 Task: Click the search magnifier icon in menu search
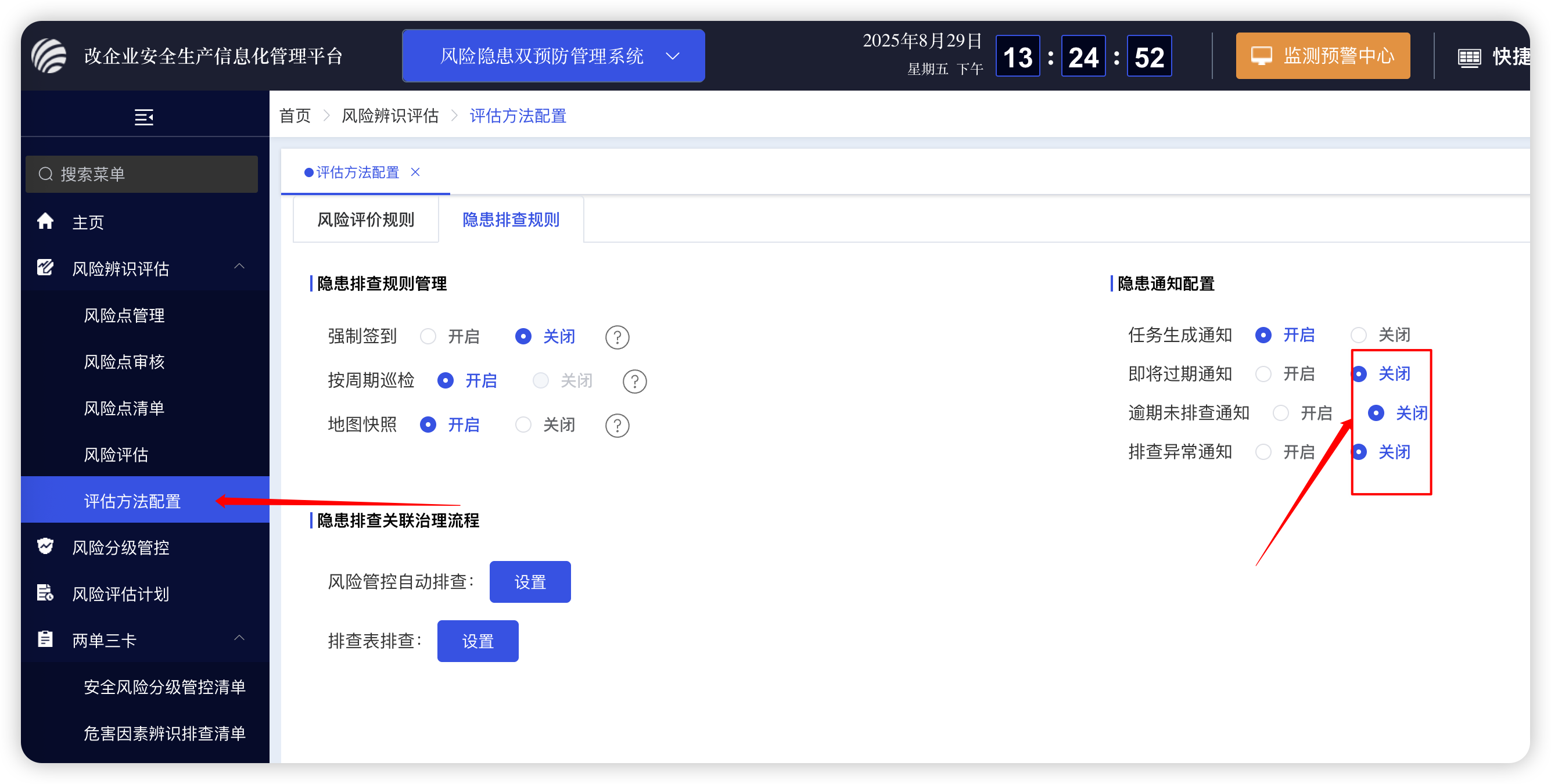click(46, 174)
